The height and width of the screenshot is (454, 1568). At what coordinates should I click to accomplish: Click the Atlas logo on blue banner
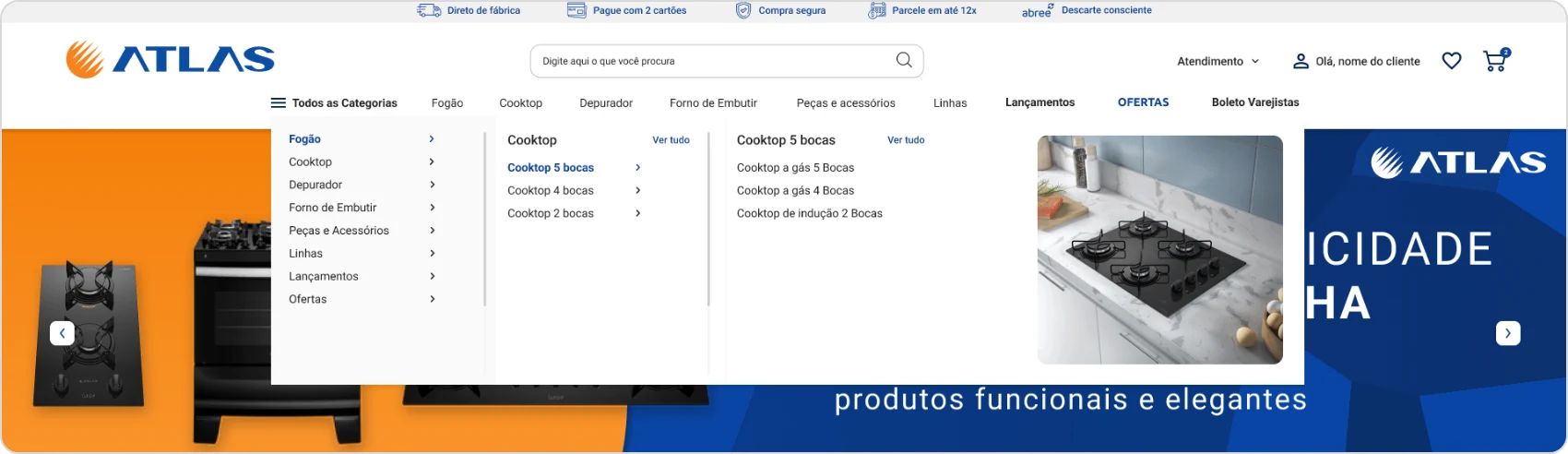(x=1458, y=162)
